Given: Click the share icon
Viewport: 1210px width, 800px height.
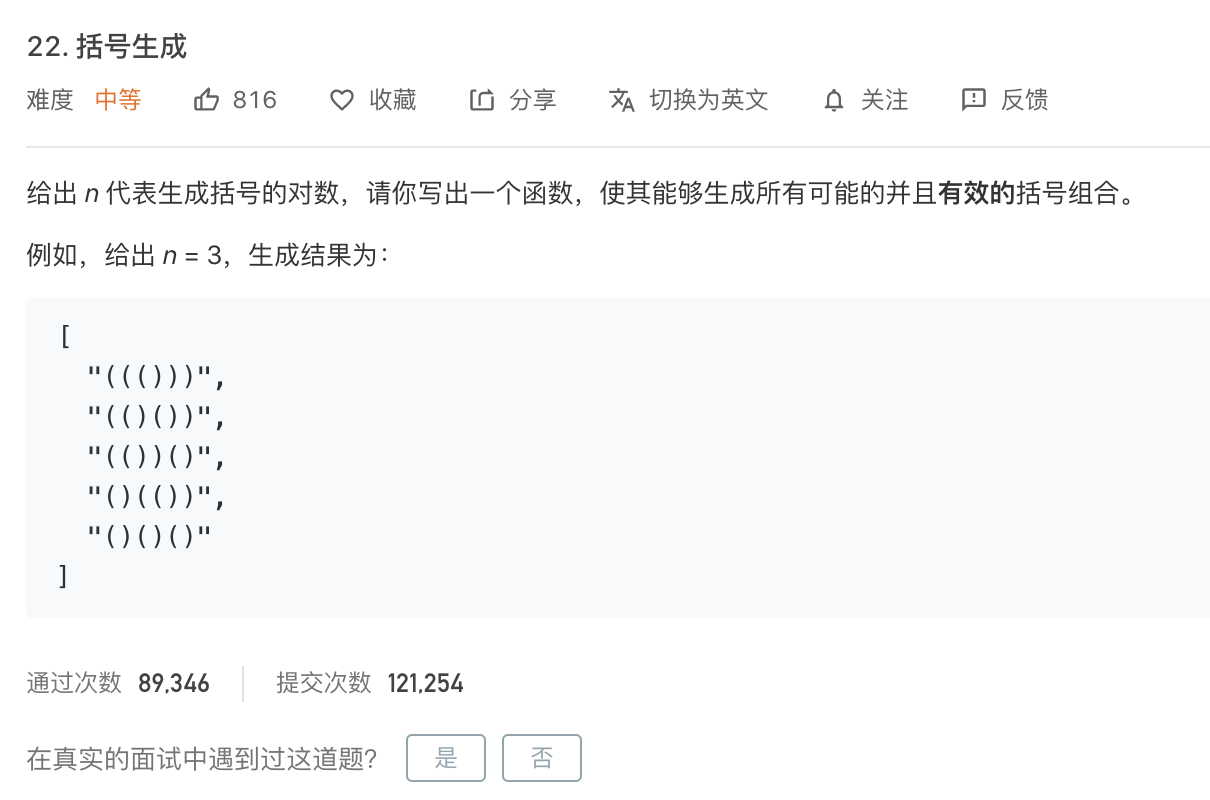Looking at the screenshot, I should pyautogui.click(x=482, y=100).
